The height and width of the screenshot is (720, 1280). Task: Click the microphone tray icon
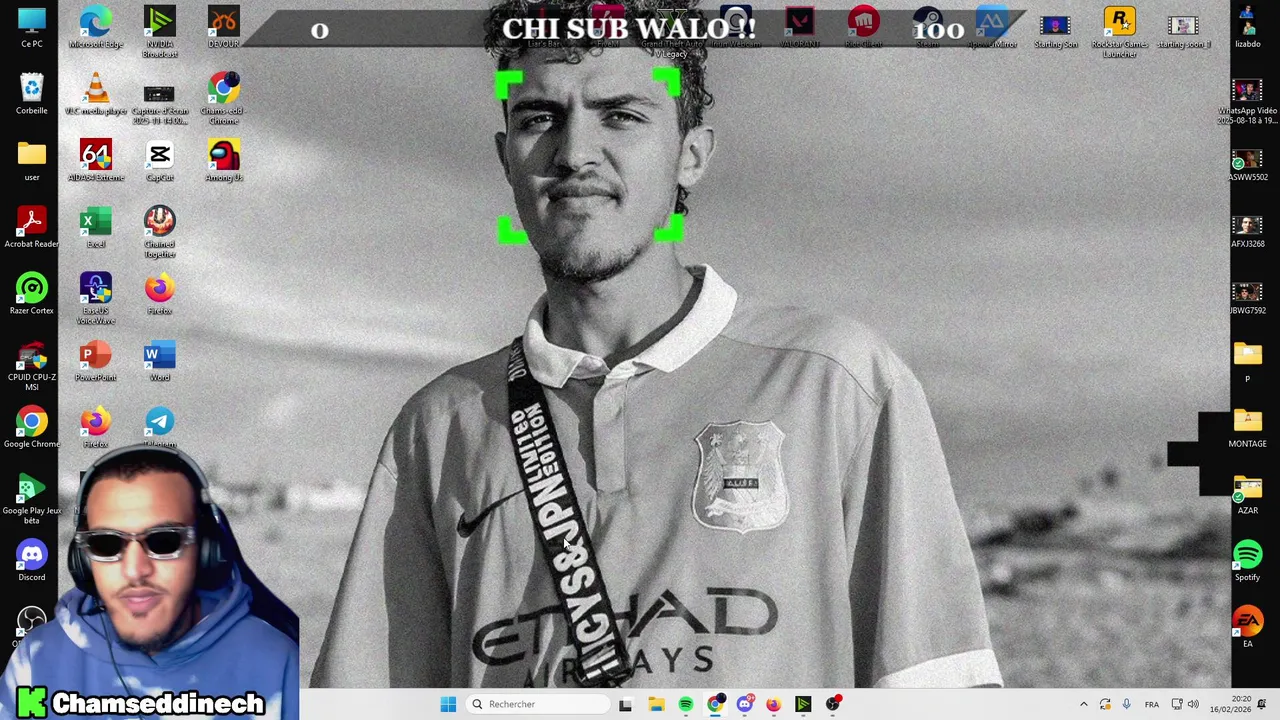[1126, 704]
